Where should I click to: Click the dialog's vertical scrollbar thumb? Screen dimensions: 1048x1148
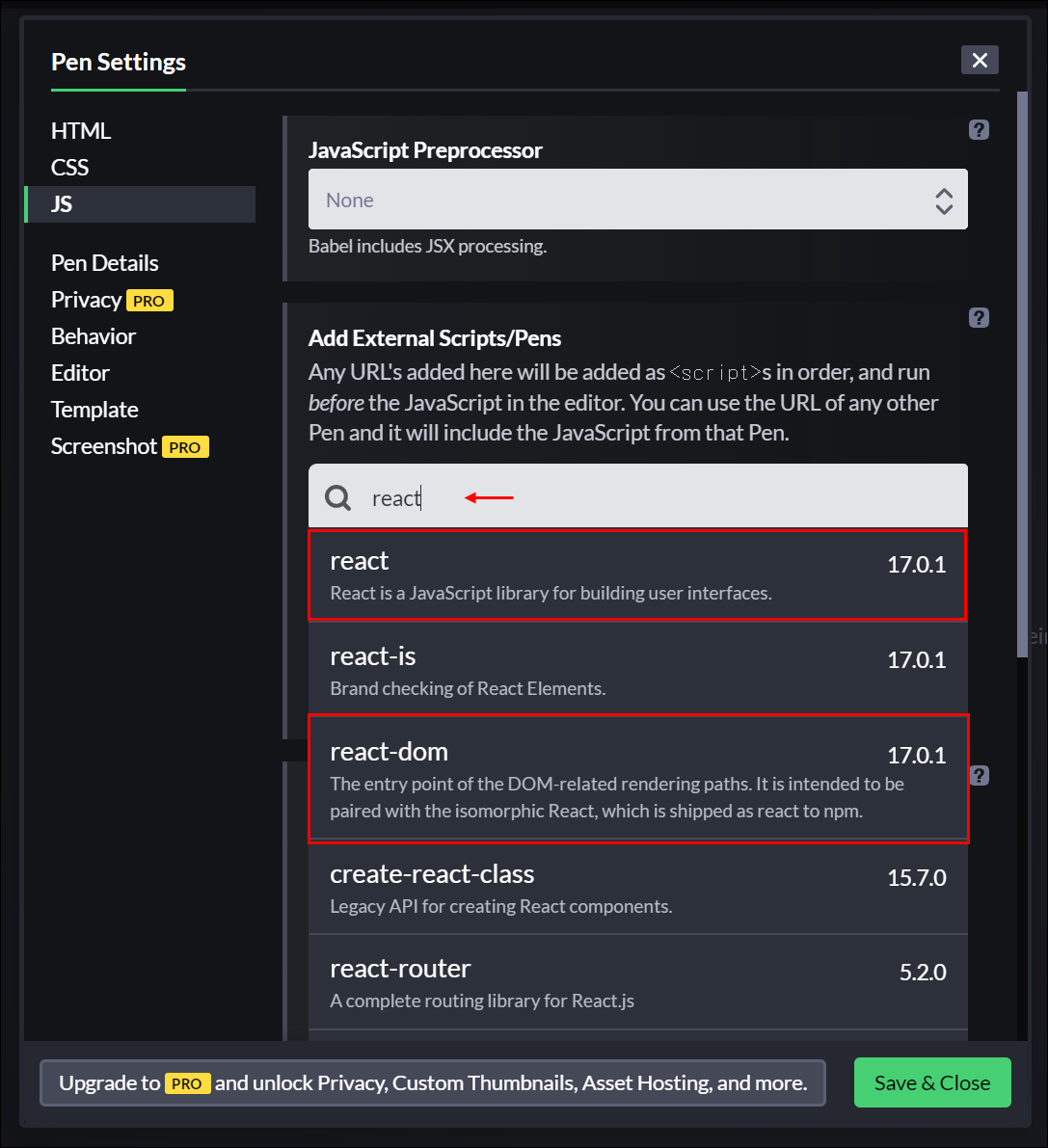(1022, 375)
